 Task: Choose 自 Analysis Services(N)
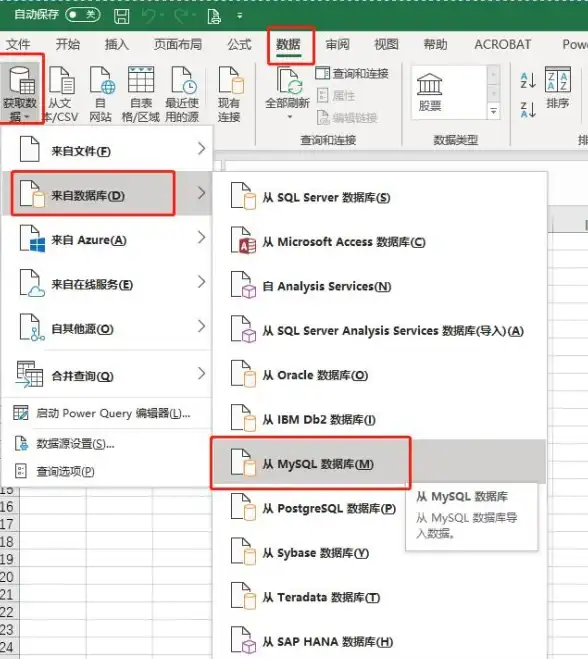[x=380, y=286]
